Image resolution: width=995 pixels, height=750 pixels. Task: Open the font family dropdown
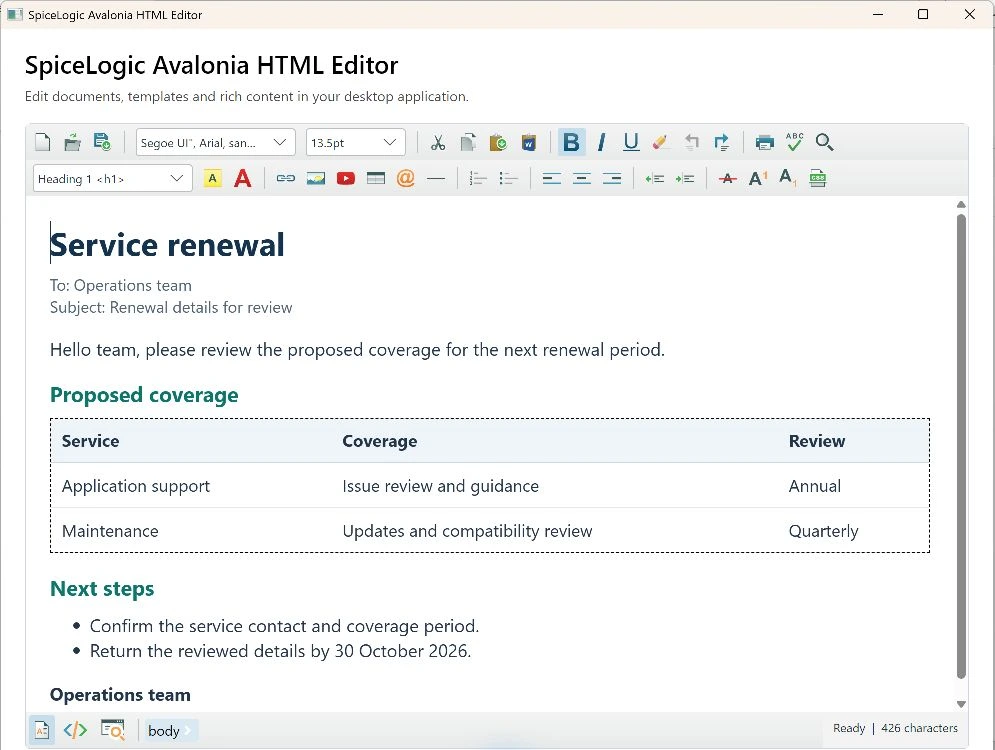tap(216, 142)
